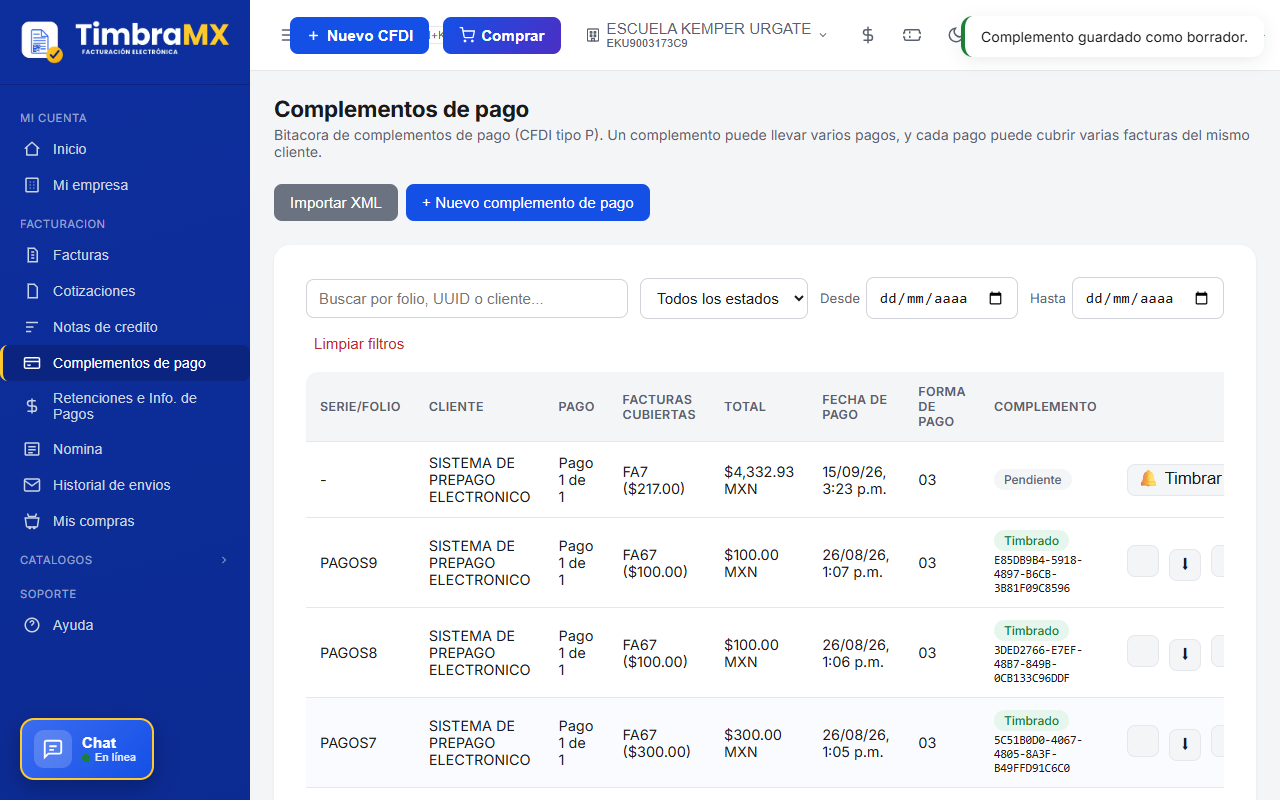Open the Chat en línea widget
The image size is (1280, 800).
[x=87, y=749]
